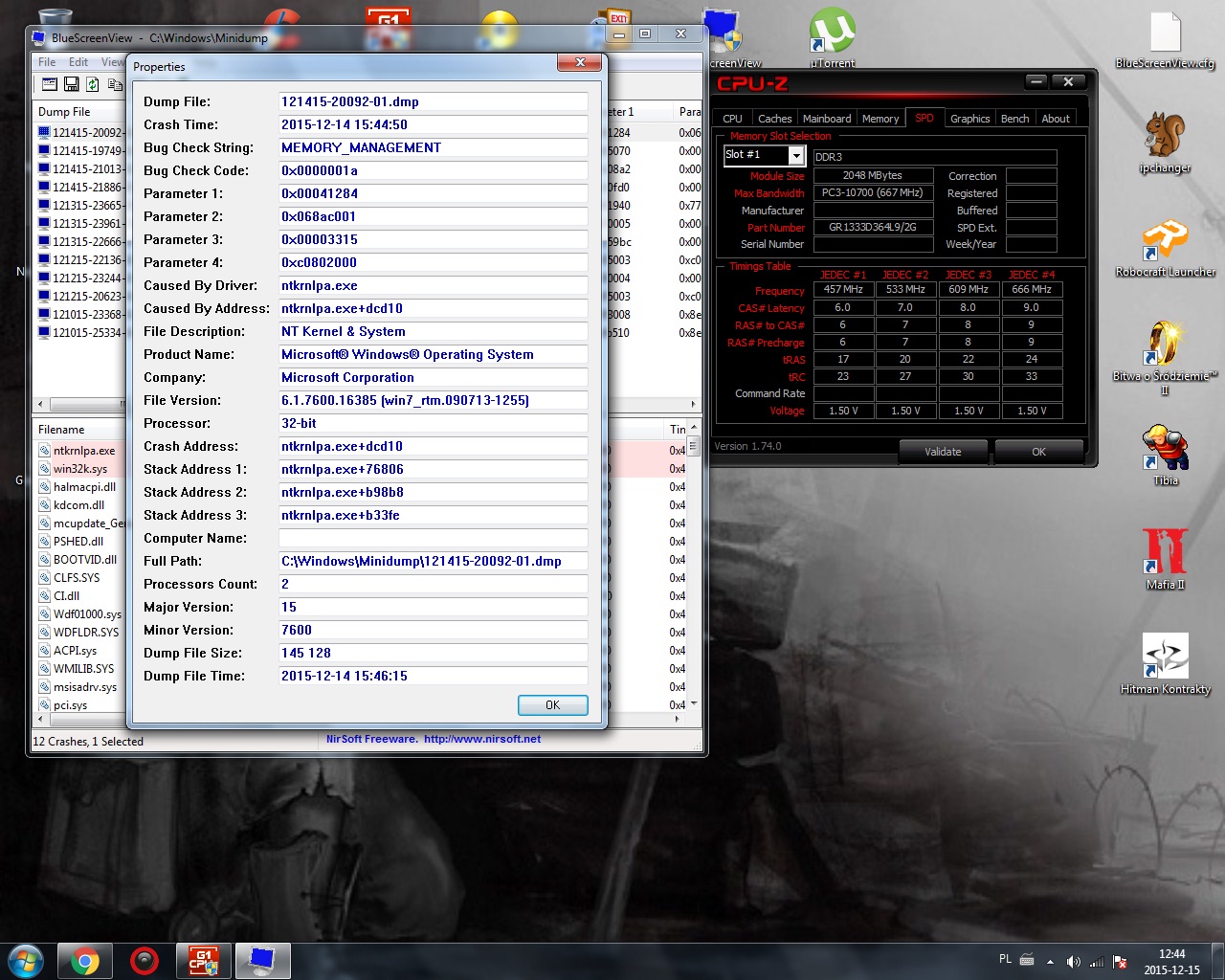1225x980 pixels.
Task: Select the 121215-22136 dump file row
Action: [x=81, y=260]
